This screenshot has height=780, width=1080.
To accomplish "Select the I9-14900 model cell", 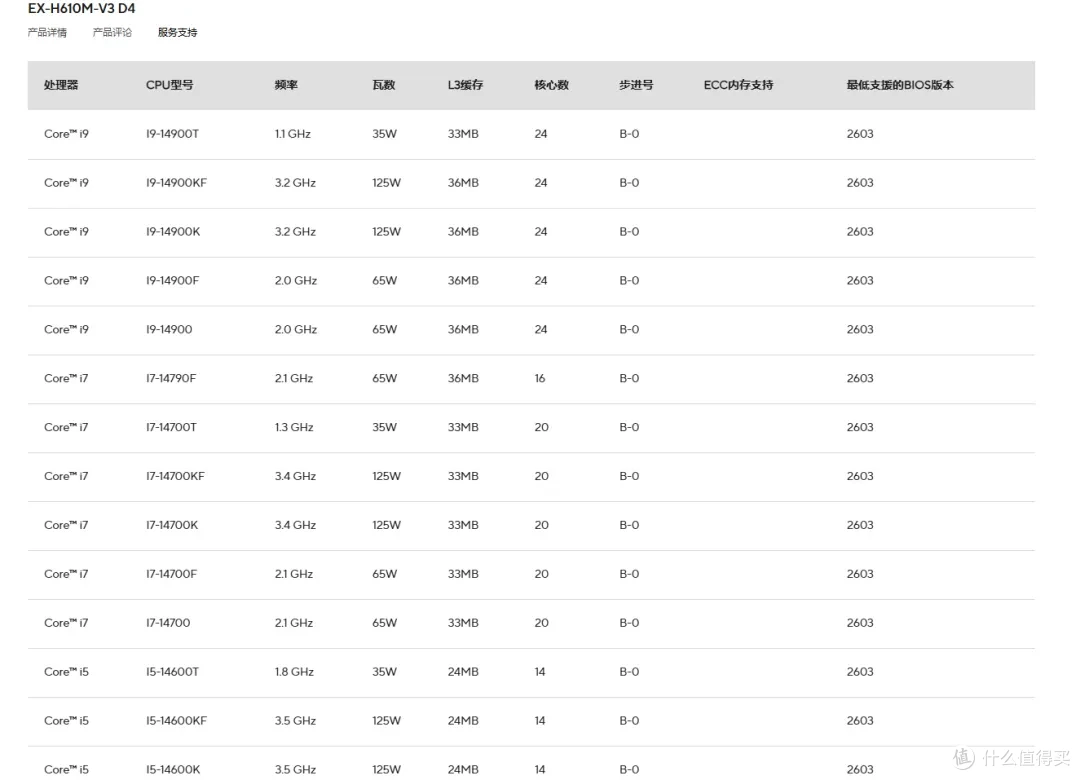I will 169,329.
